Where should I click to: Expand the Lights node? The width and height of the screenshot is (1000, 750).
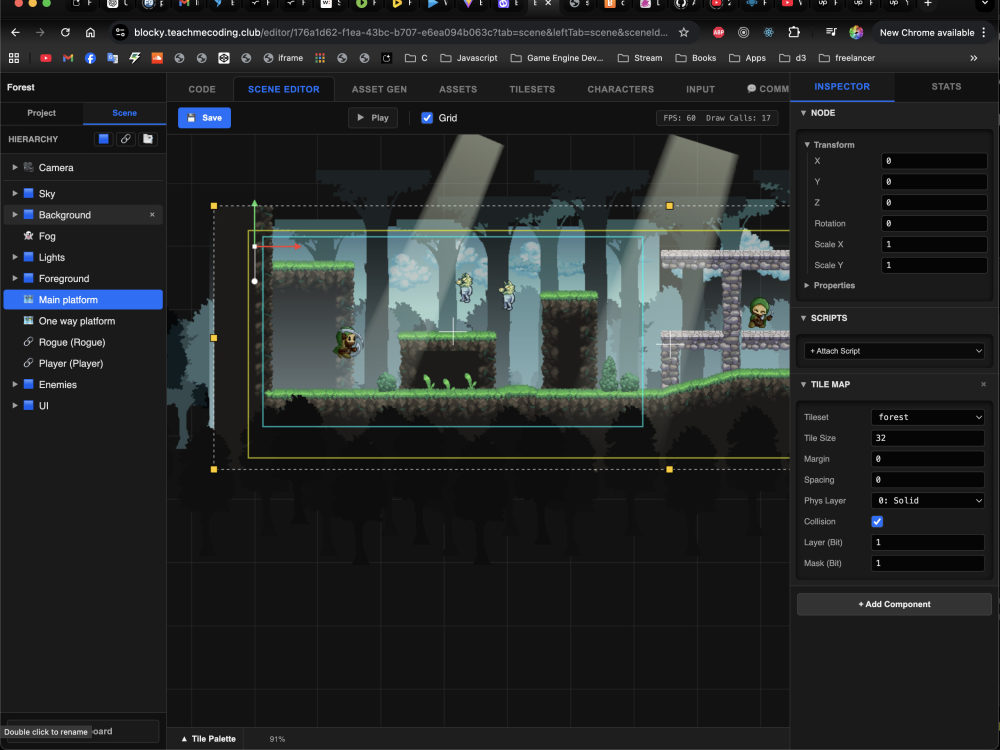tap(15, 257)
